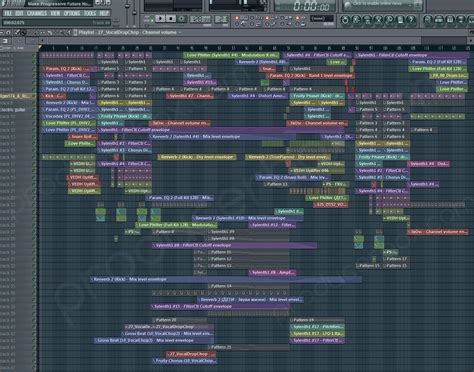
Task: Select the 'Sylenth1 #17 - LFO 1' clip
Action: point(318,334)
